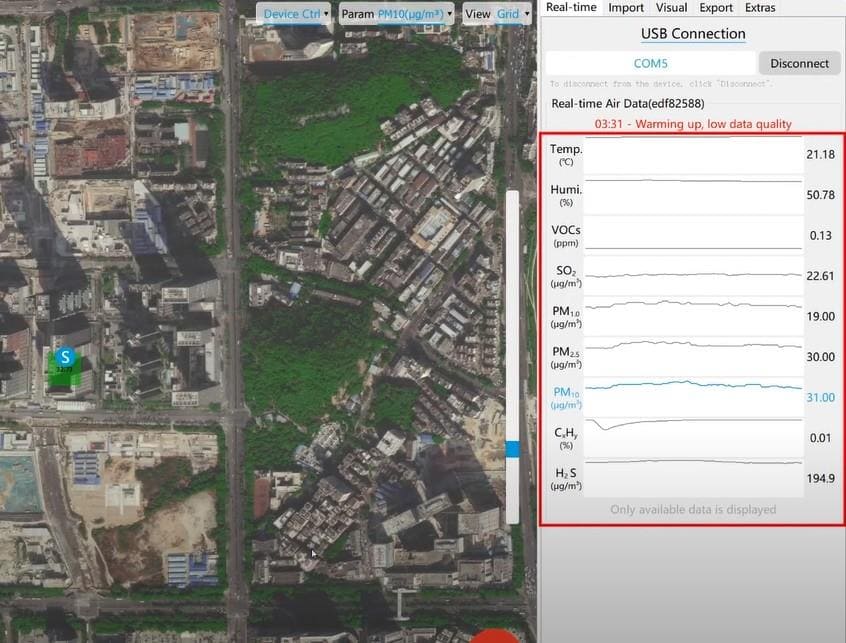Click the blue S sensor marker on map
The width and height of the screenshot is (846, 643).
tap(66, 357)
